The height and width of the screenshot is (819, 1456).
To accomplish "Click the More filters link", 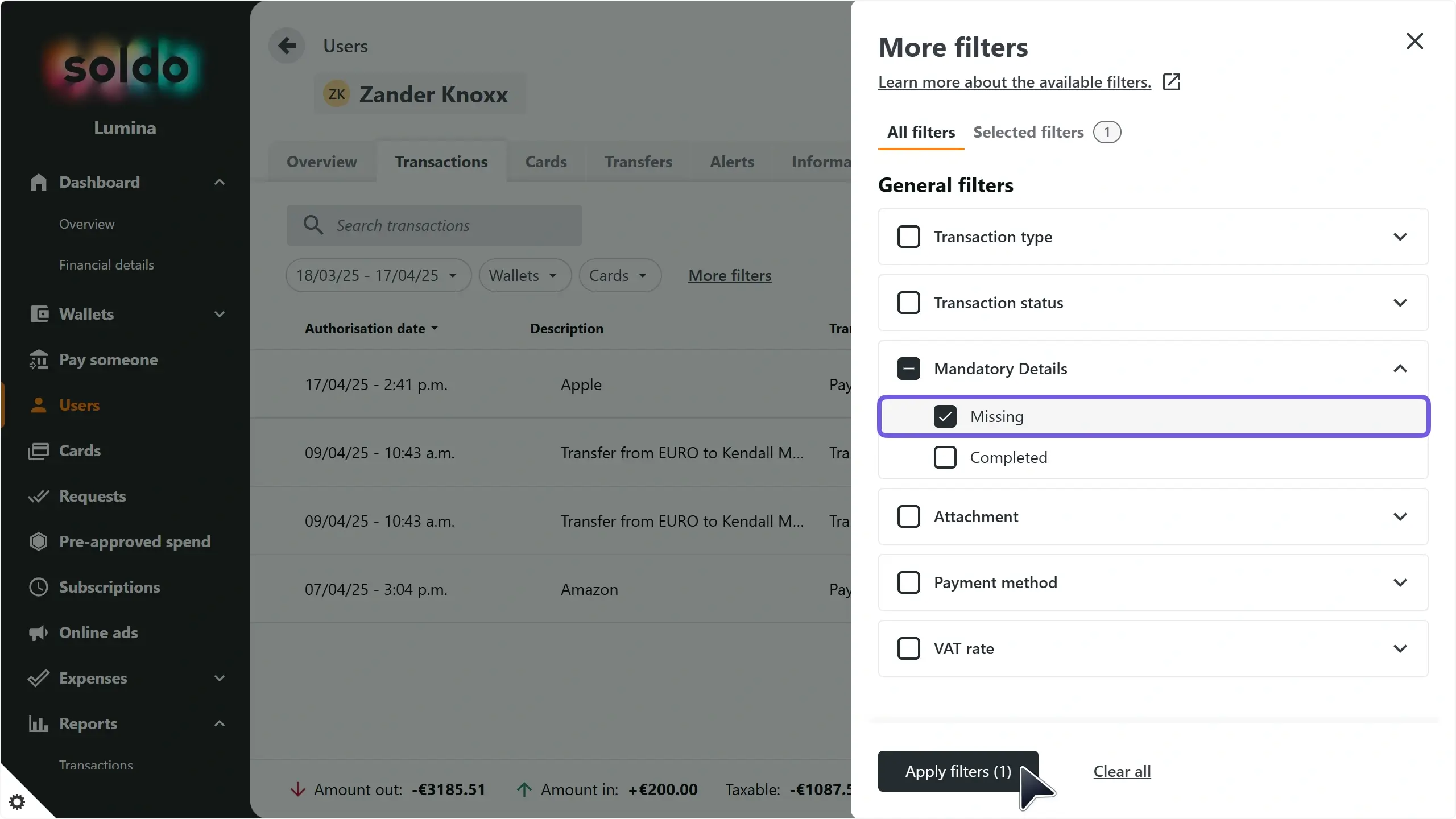I will 730,275.
